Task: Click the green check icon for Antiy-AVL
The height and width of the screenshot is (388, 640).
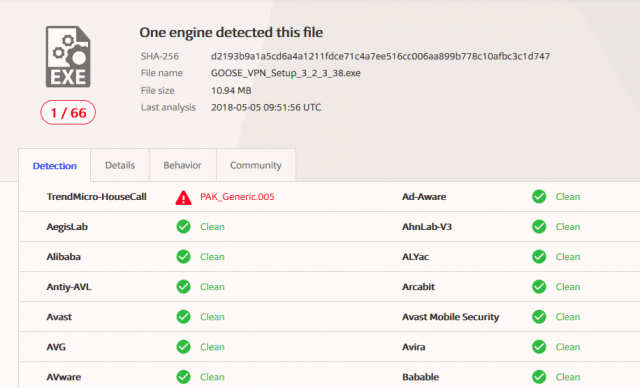Action: (x=183, y=287)
